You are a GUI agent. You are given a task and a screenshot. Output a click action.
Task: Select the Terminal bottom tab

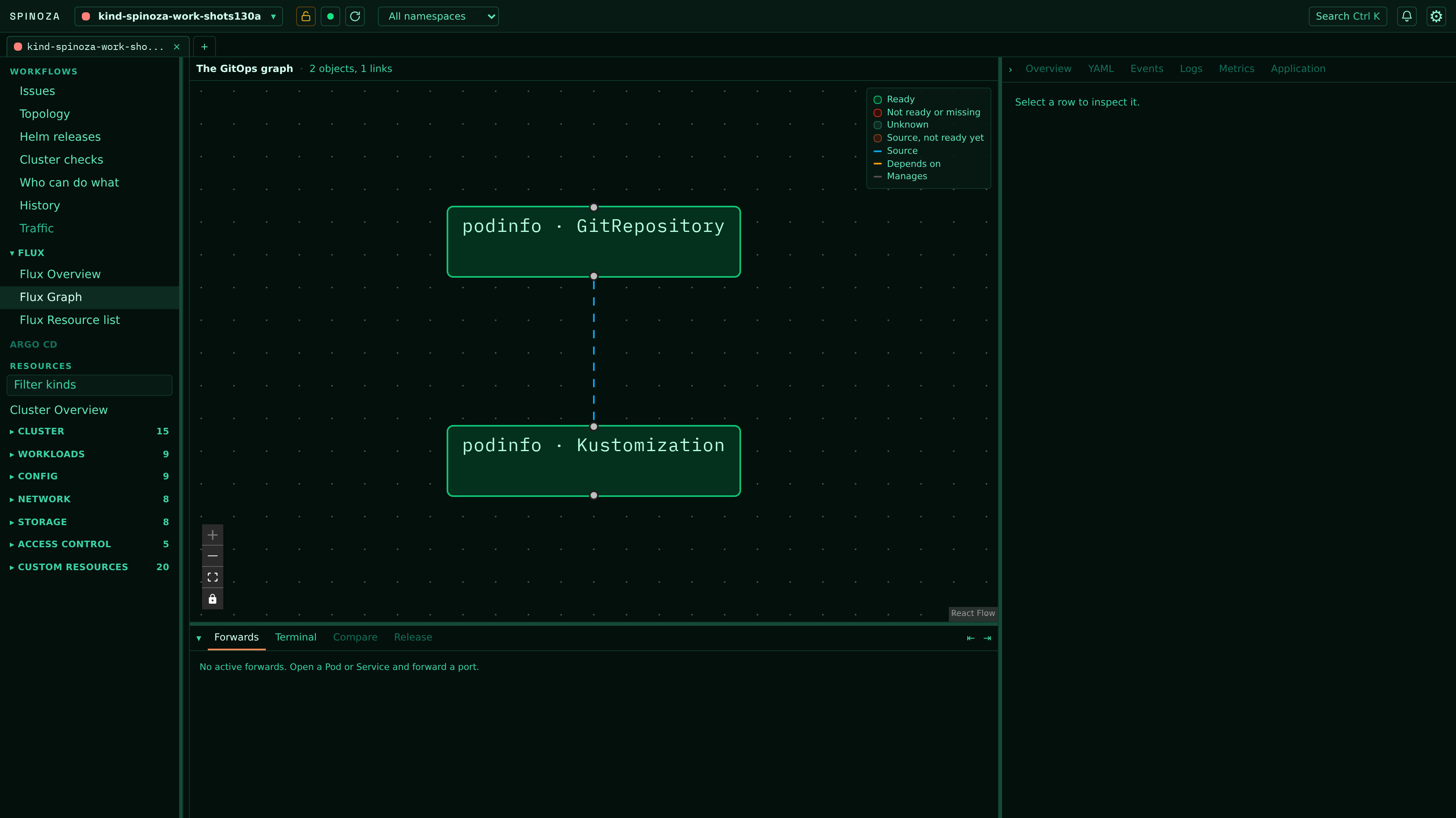[x=296, y=637]
